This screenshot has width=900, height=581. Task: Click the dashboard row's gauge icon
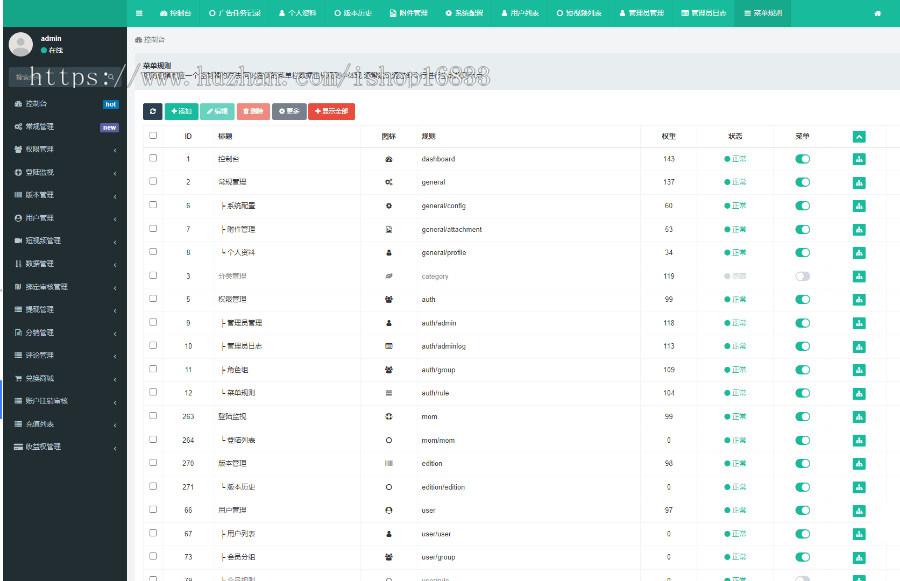tap(389, 159)
